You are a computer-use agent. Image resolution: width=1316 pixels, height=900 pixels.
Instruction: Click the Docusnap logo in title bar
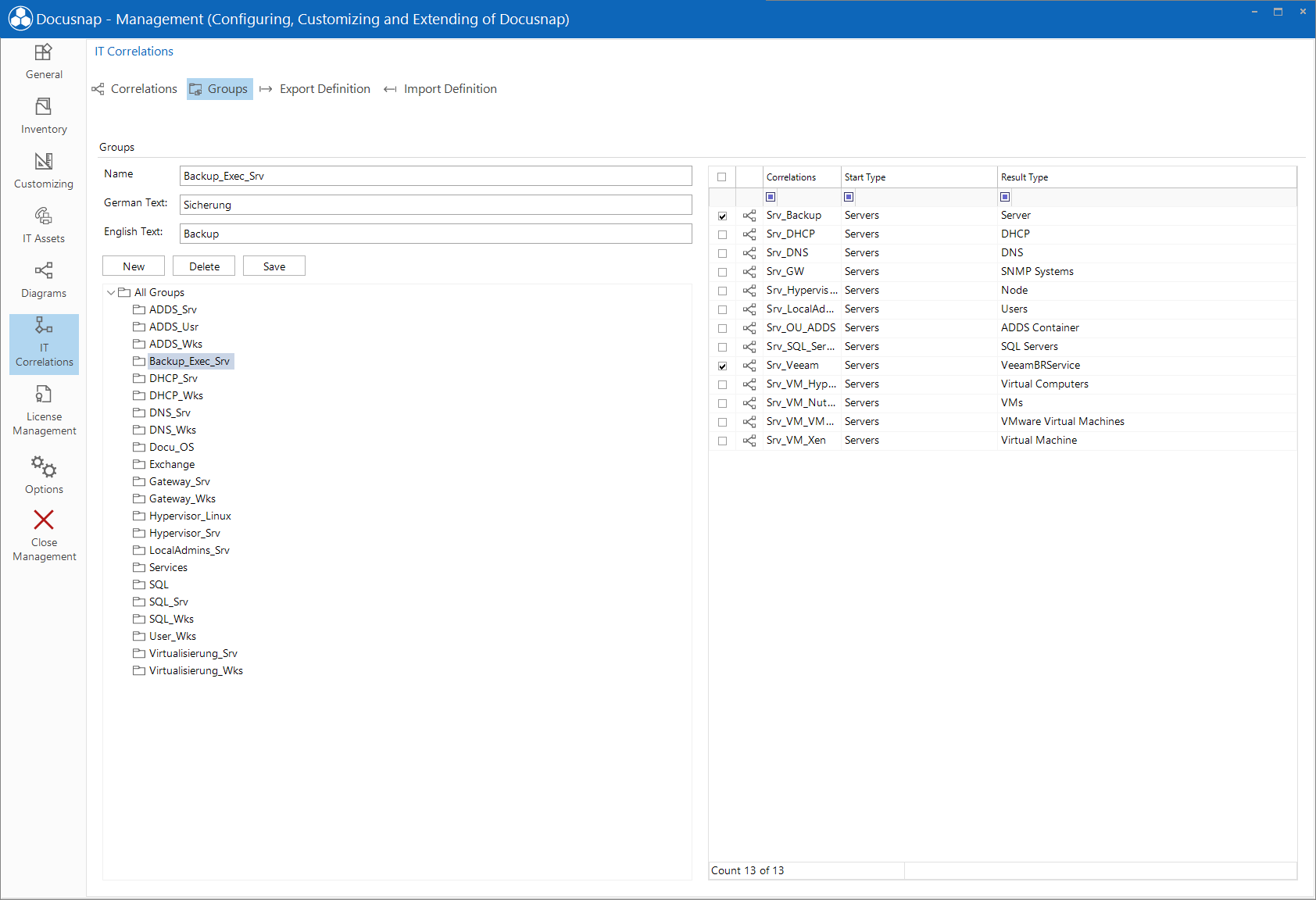[x=20, y=19]
